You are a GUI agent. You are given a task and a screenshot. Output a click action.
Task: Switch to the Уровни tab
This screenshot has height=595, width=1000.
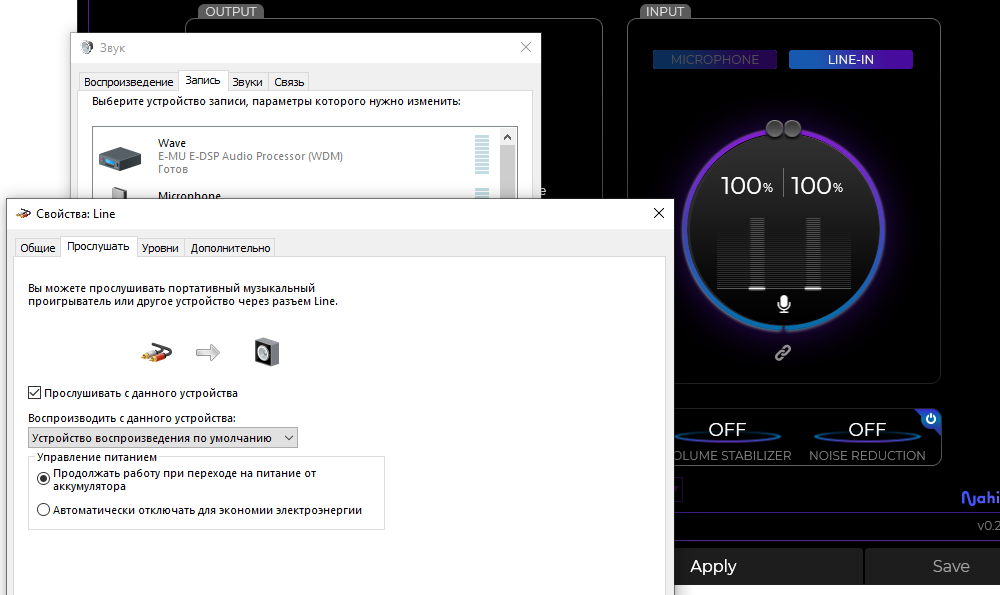point(160,248)
